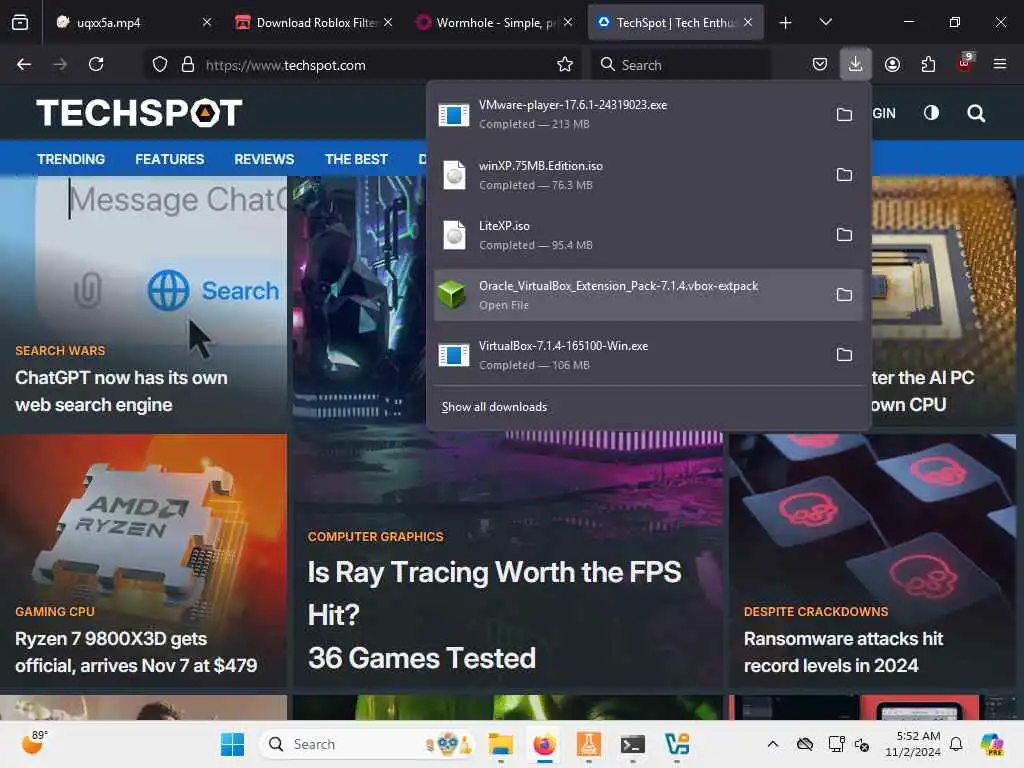Open taskbar clock showing 5:52 AM
1024x768 pixels.
point(913,744)
